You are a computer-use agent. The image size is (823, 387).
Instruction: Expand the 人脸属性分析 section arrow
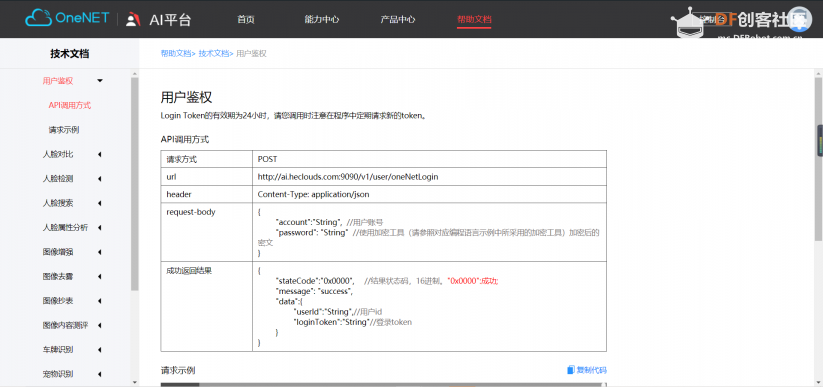[100, 227]
